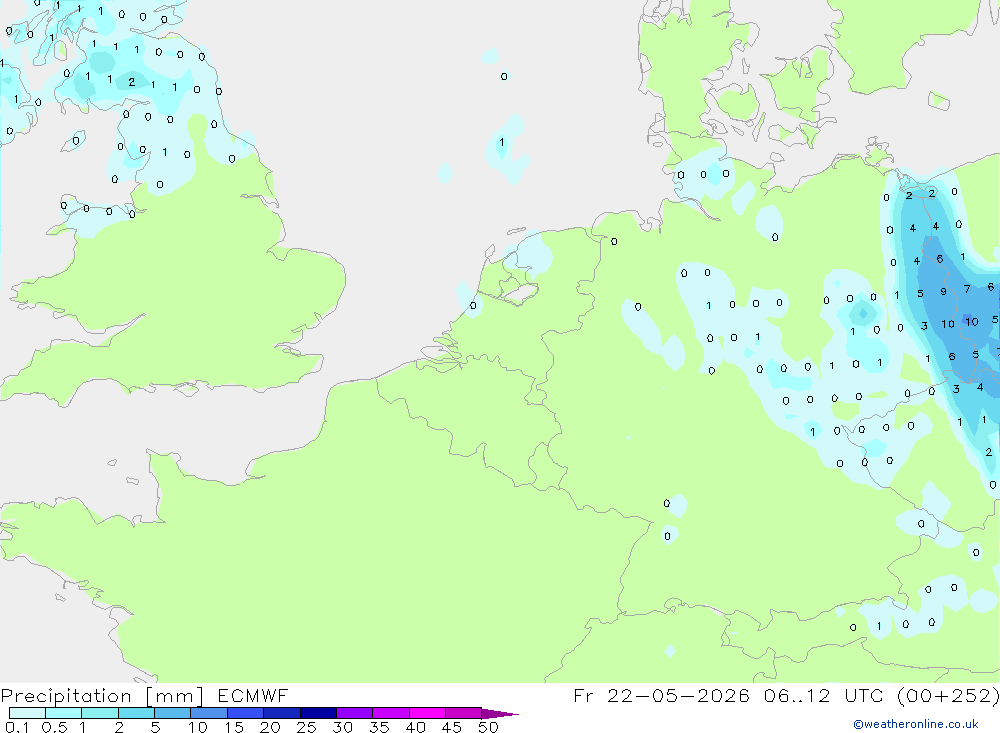The height and width of the screenshot is (733, 1000).
Task: Click the '25' legend scale label
Action: (306, 727)
